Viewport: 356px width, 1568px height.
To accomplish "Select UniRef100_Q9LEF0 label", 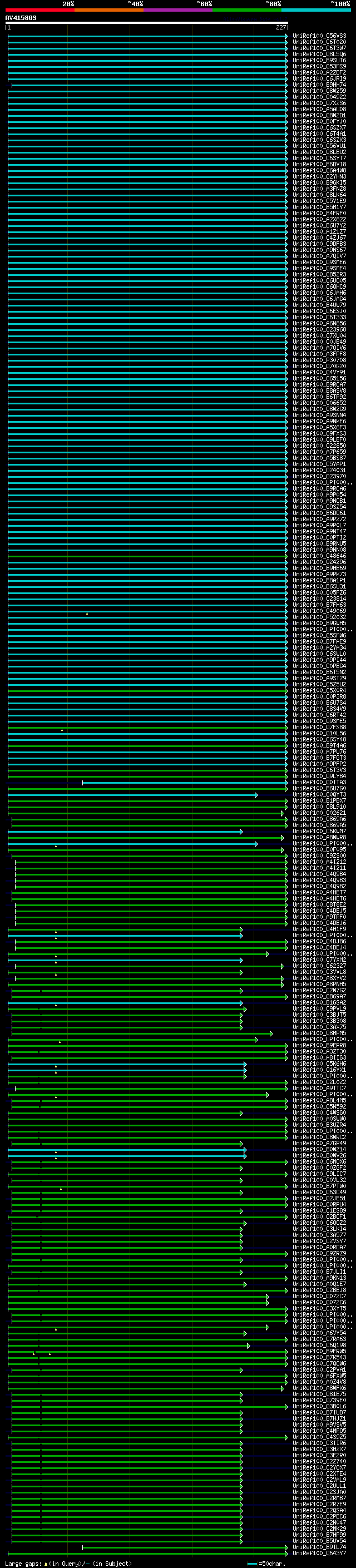I will tap(319, 439).
